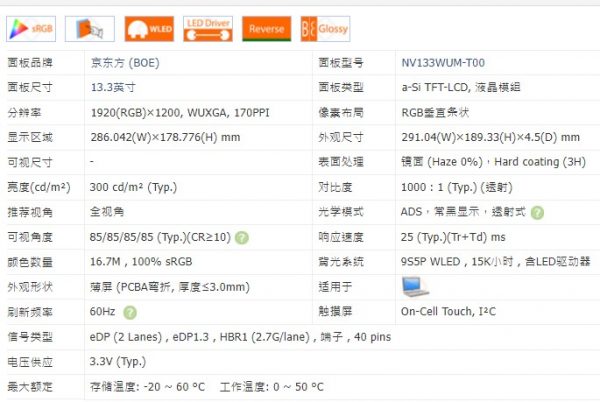Click the 面板品牌 row label
Viewport: 600px width, 402px height.
pyautogui.click(x=30, y=62)
